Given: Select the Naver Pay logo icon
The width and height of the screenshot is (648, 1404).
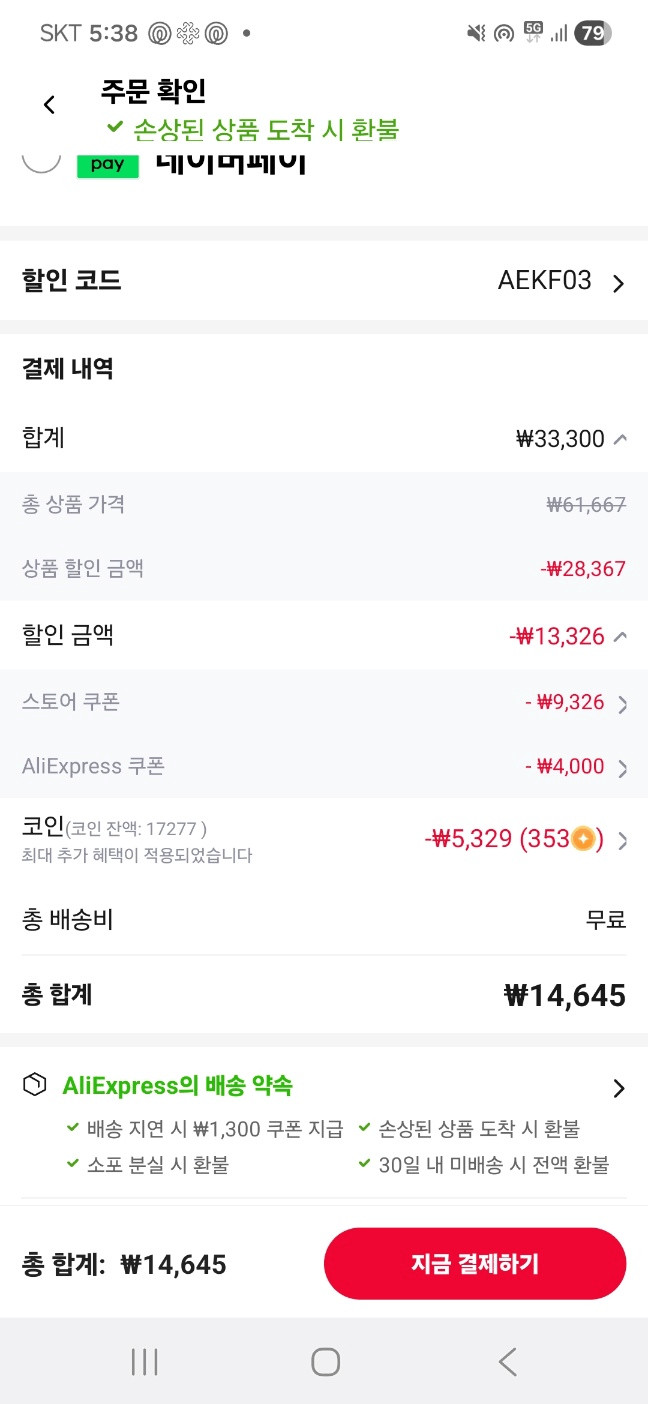Looking at the screenshot, I should pos(107,162).
